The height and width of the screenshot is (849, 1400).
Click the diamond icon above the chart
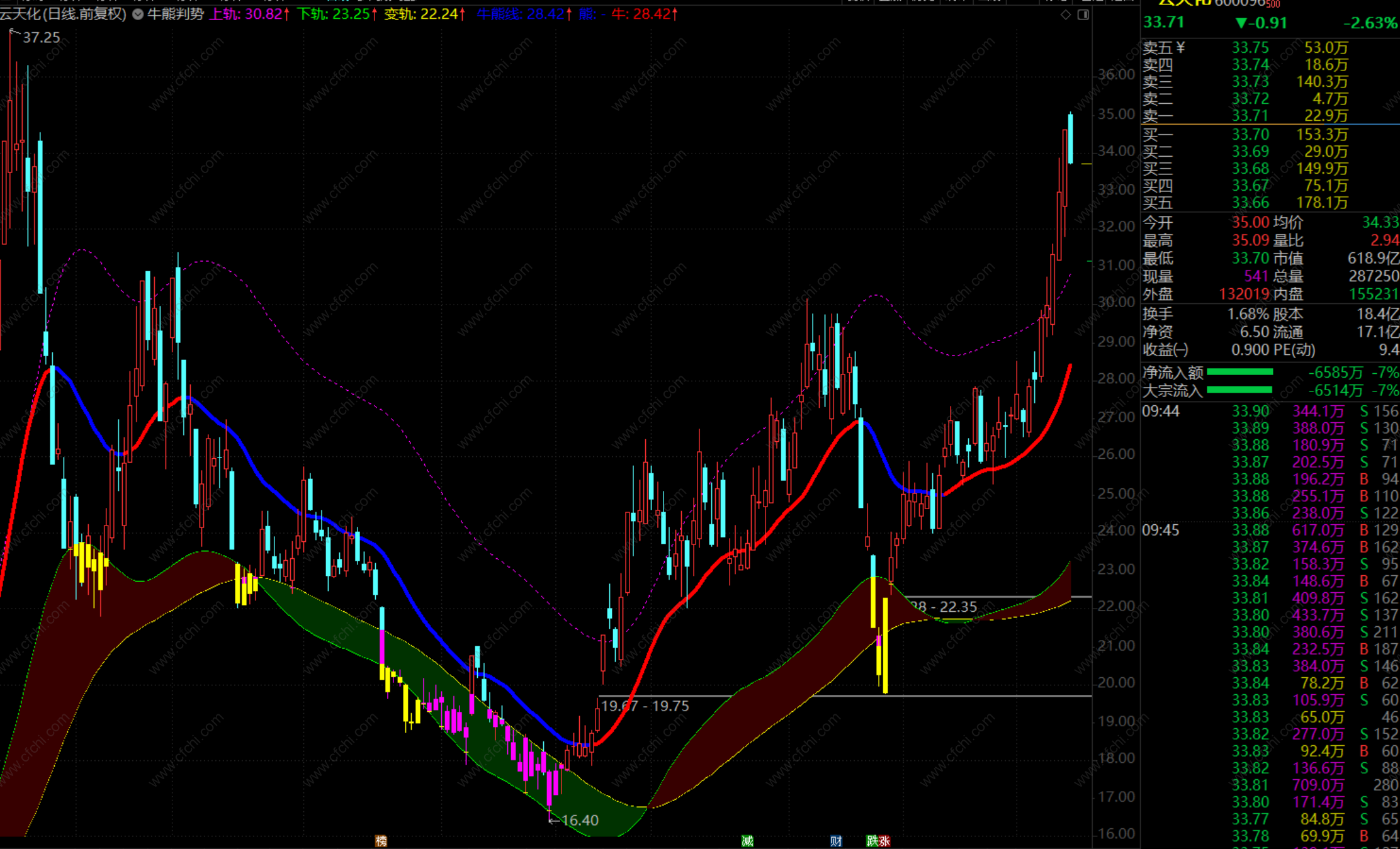click(1065, 14)
